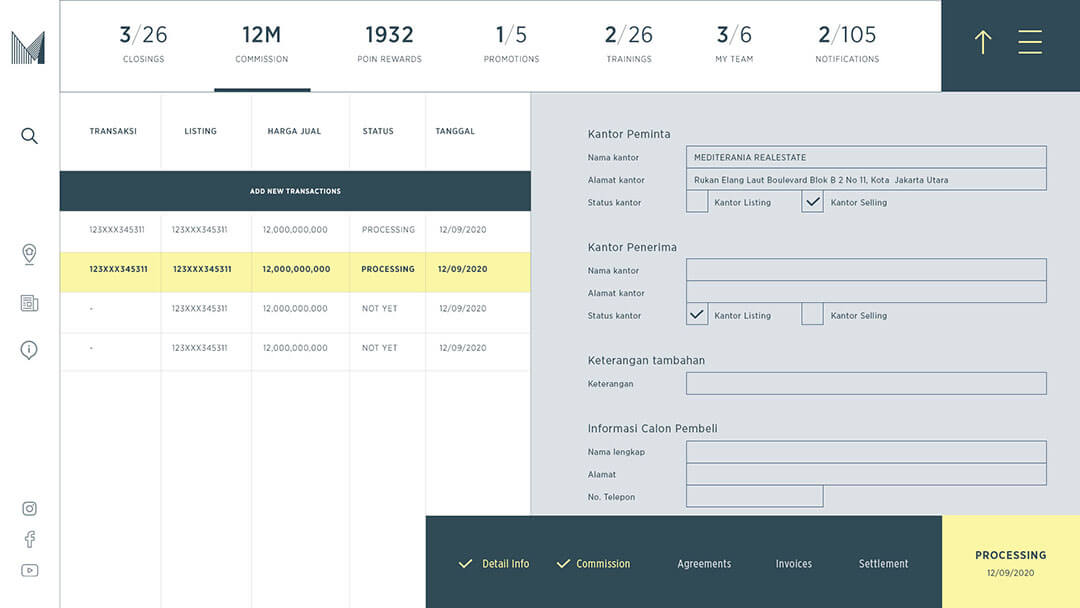Viewport: 1080px width, 608px height.
Task: Check Kantor Listing under Kantor Peminta
Action: pyautogui.click(x=697, y=202)
